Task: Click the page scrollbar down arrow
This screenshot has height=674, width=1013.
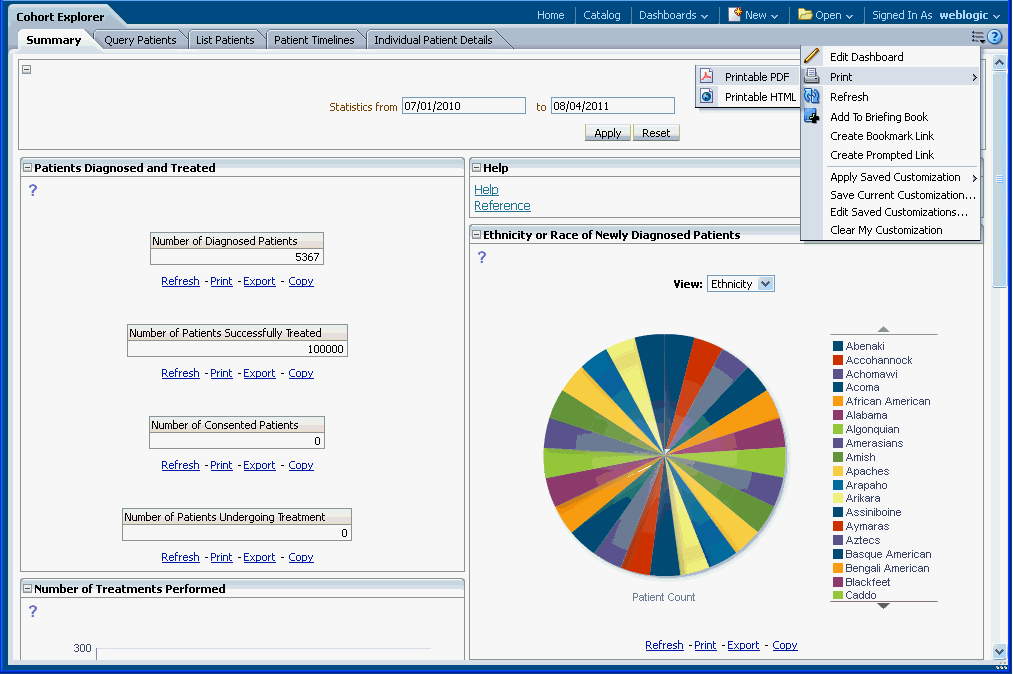Action: [999, 651]
